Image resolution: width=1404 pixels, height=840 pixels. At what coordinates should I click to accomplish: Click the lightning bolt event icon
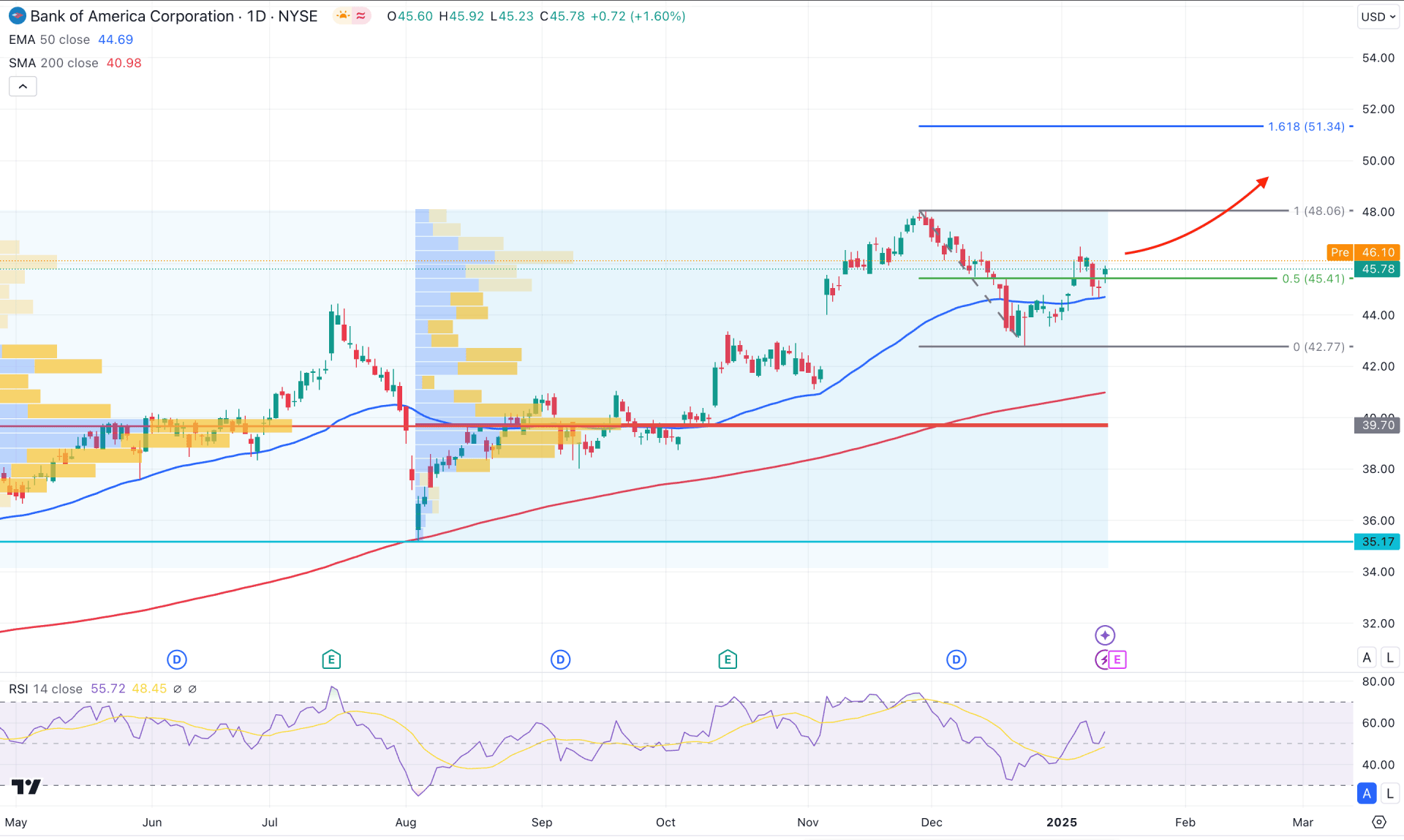1103,659
